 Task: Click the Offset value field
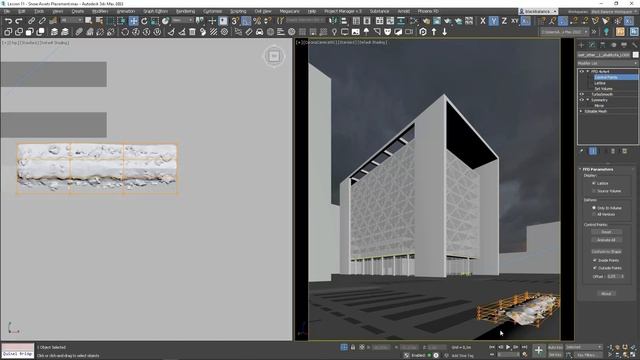(613, 276)
